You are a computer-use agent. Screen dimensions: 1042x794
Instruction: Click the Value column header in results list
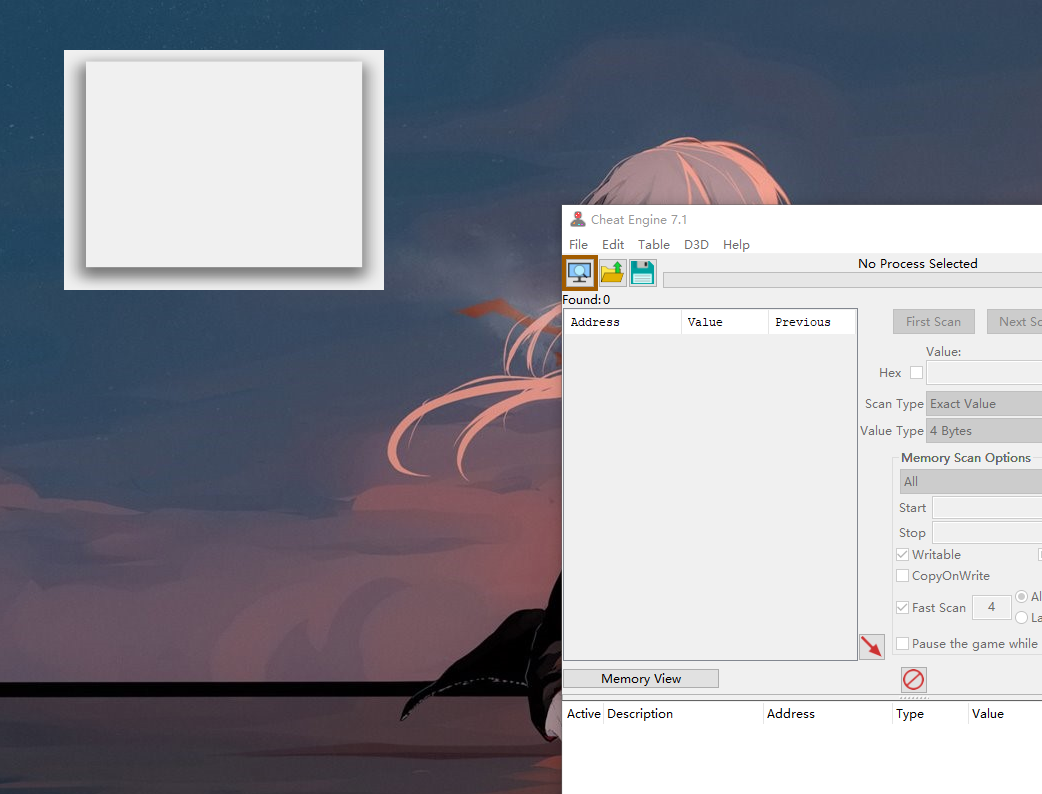(725, 322)
